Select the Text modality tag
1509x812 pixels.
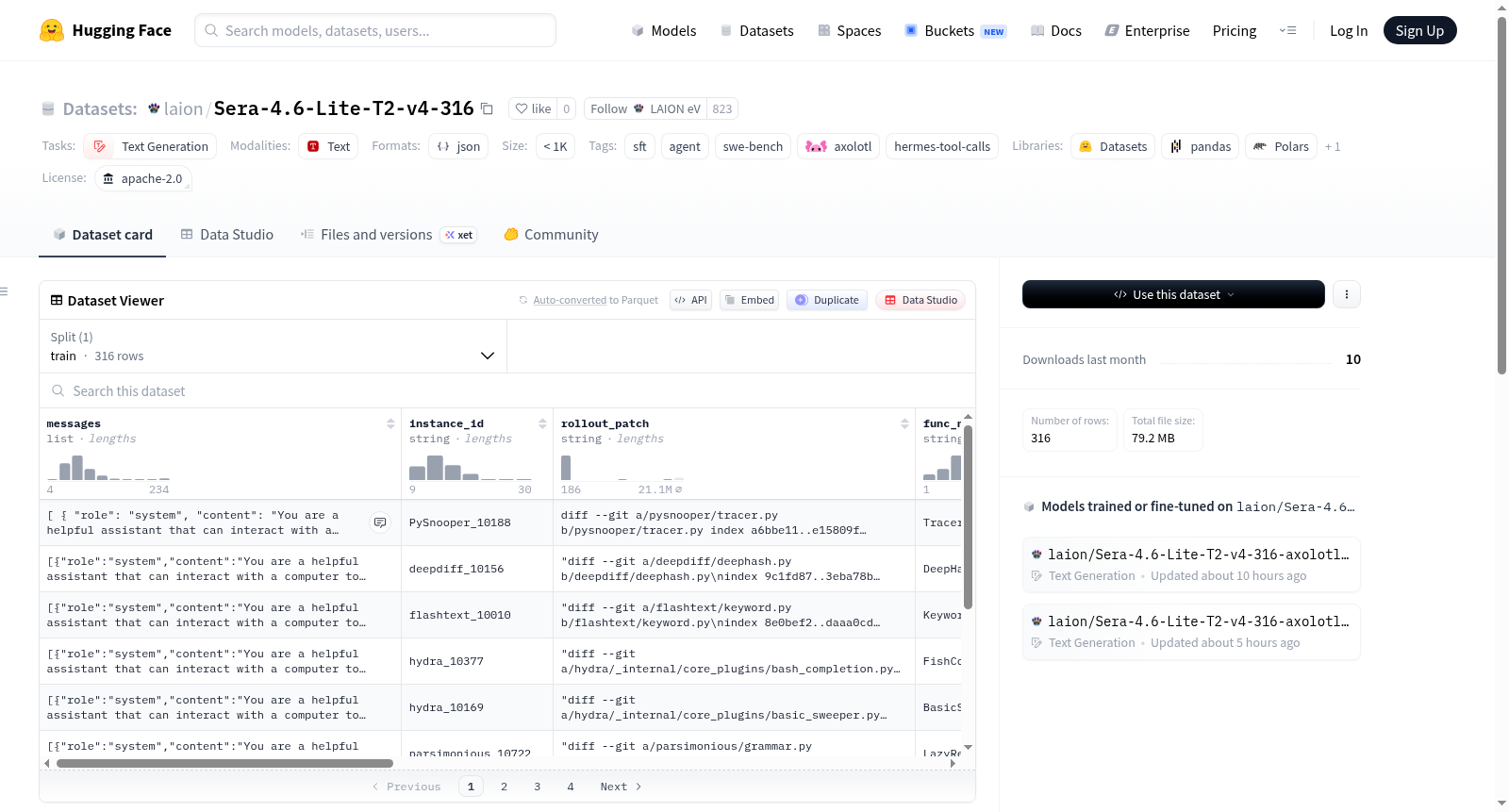[328, 146]
